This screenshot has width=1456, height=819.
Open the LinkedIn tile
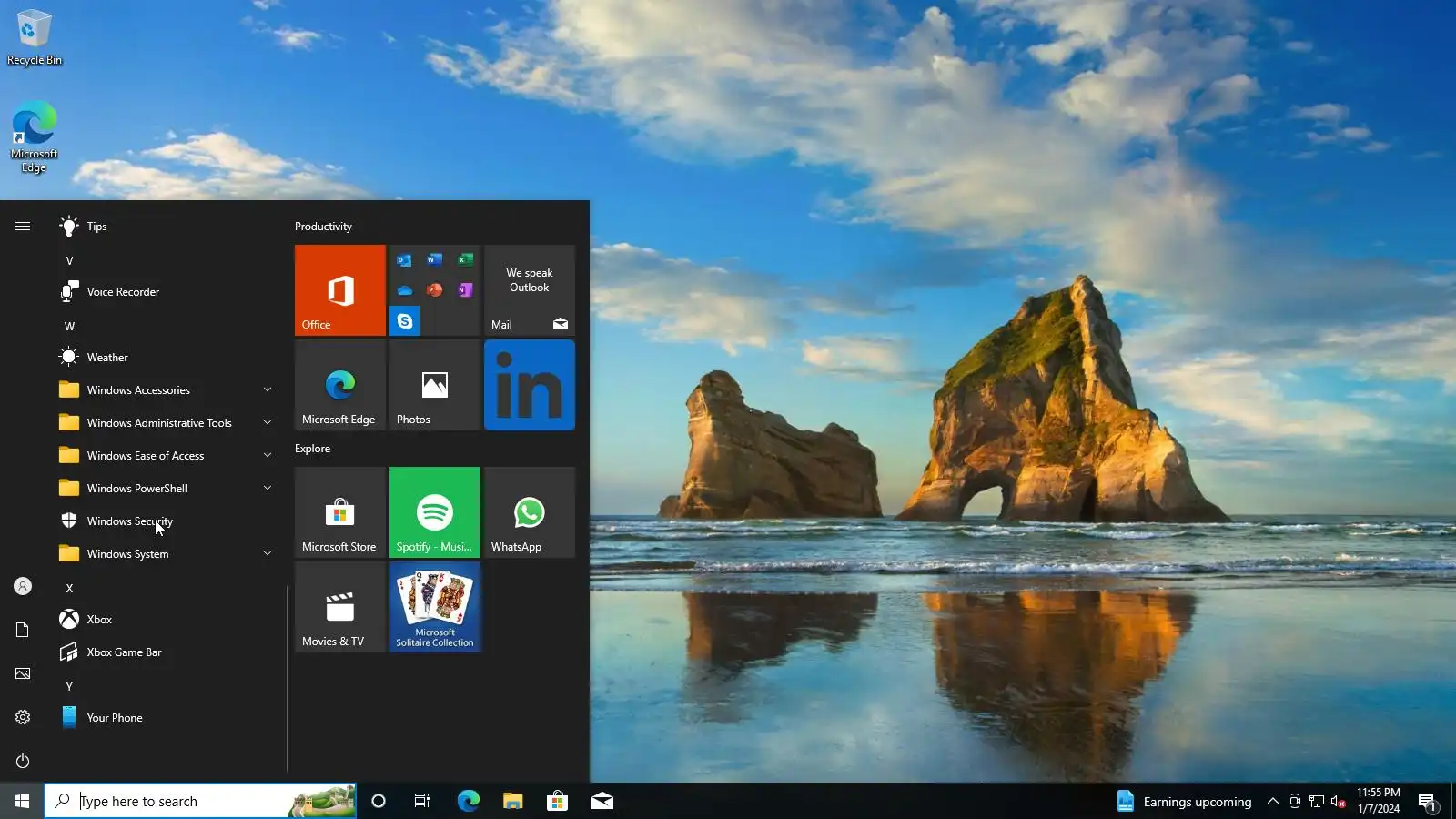coord(530,385)
